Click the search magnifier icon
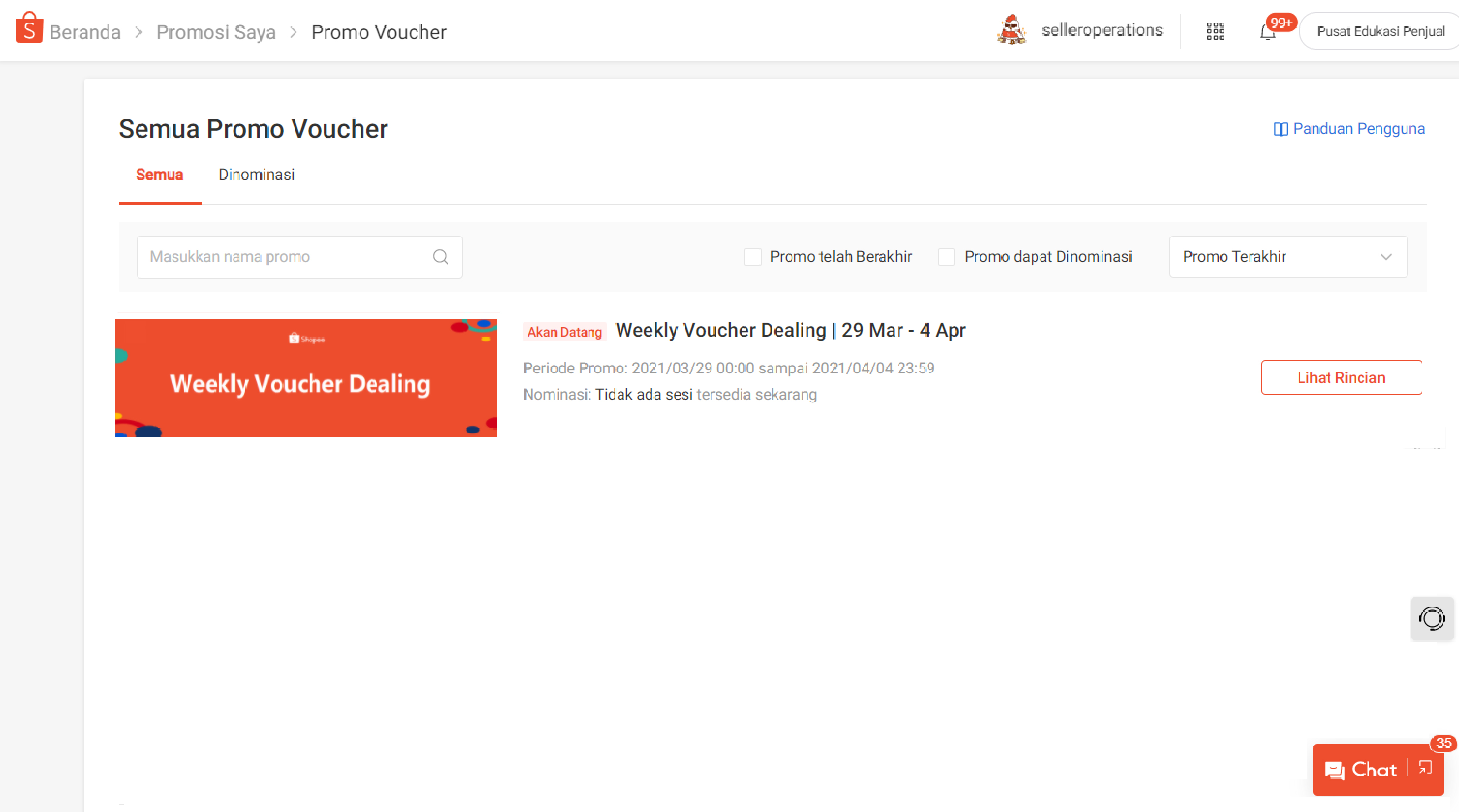Screen dimensions: 1459x812 (440, 257)
